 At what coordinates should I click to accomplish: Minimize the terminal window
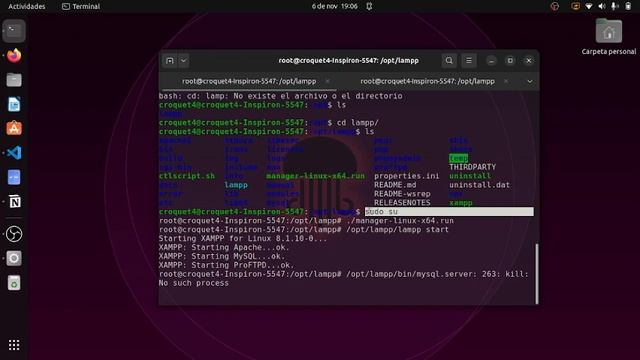491,61
